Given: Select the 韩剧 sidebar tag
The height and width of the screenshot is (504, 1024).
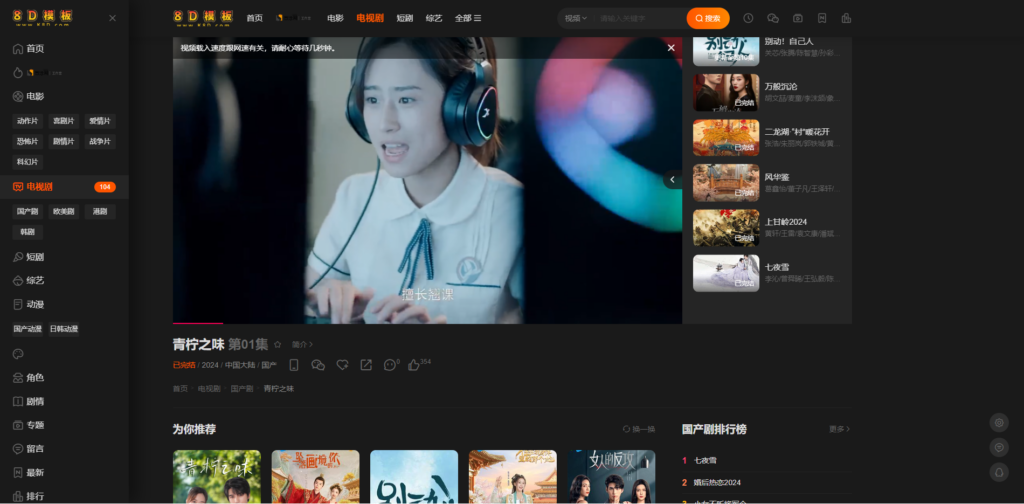Looking at the screenshot, I should tap(27, 232).
